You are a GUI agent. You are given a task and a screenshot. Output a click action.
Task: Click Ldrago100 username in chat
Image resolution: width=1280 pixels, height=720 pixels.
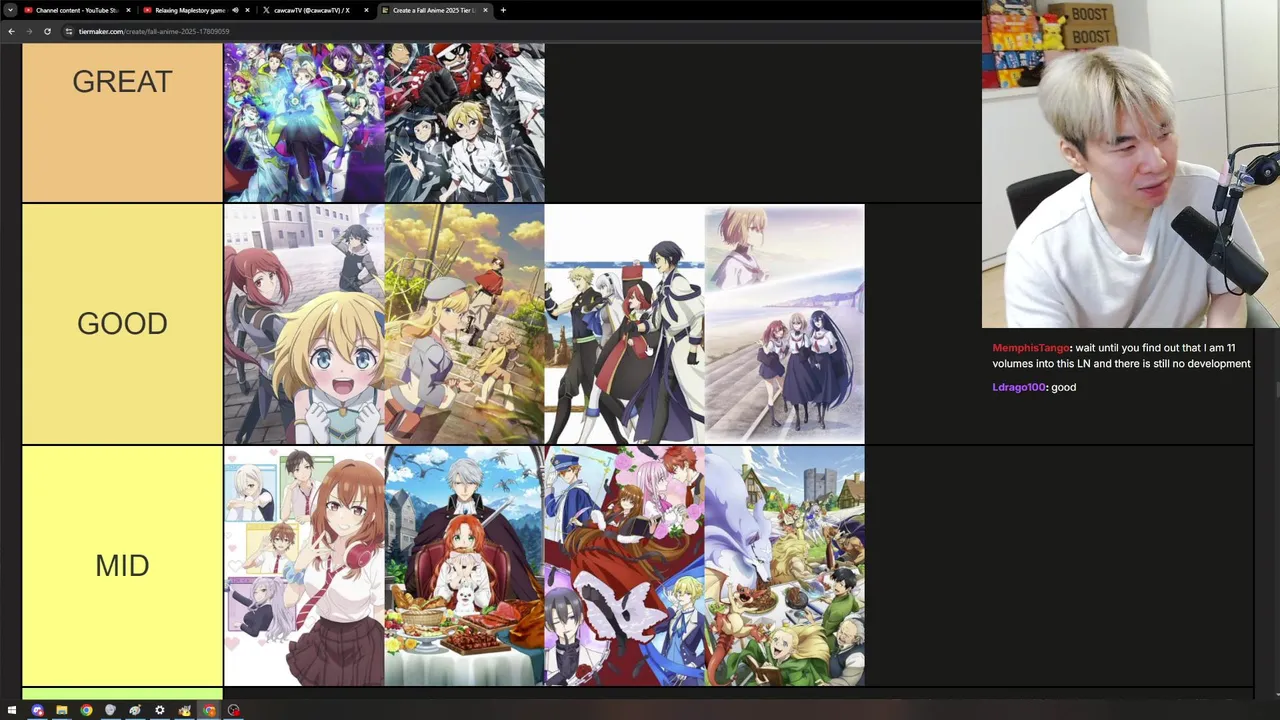click(1019, 387)
